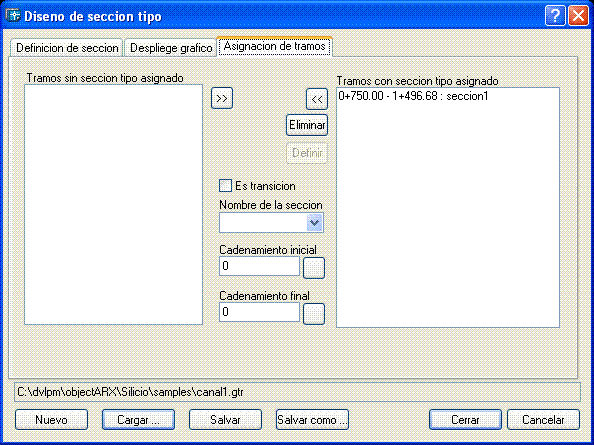Image resolution: width=594 pixels, height=445 pixels.
Task: Click the >> move-right arrow button
Action: click(x=222, y=98)
